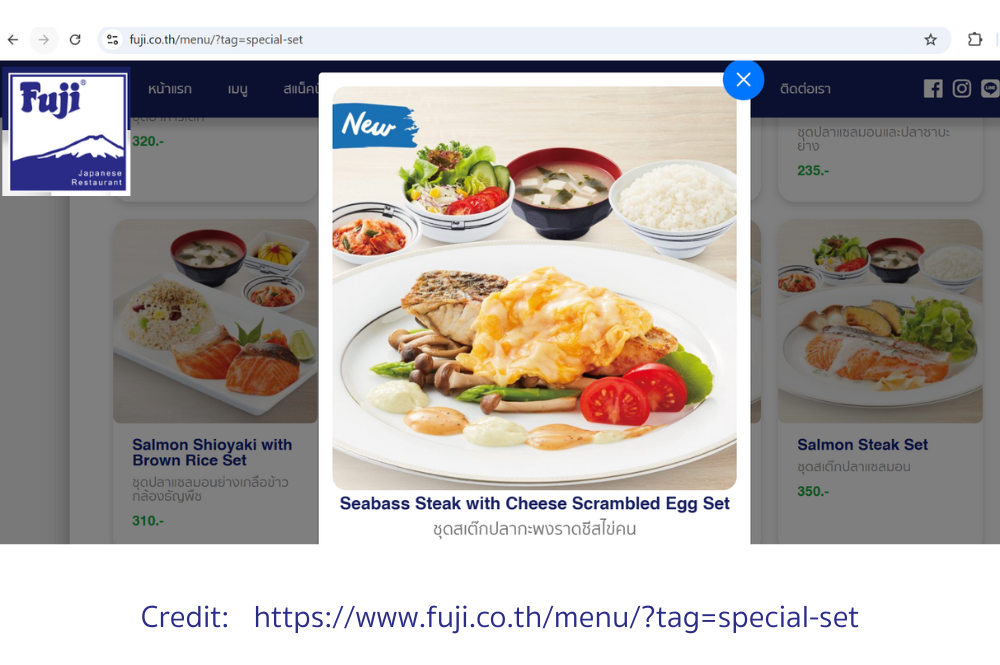This screenshot has width=1000, height=665.
Task: Open the browser extensions puzzle icon
Action: tap(974, 40)
